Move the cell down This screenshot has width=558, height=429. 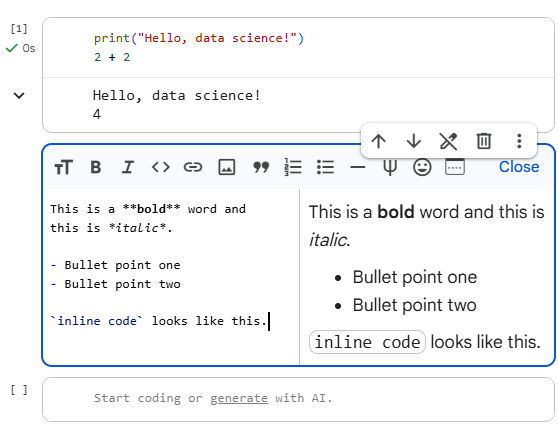414,141
